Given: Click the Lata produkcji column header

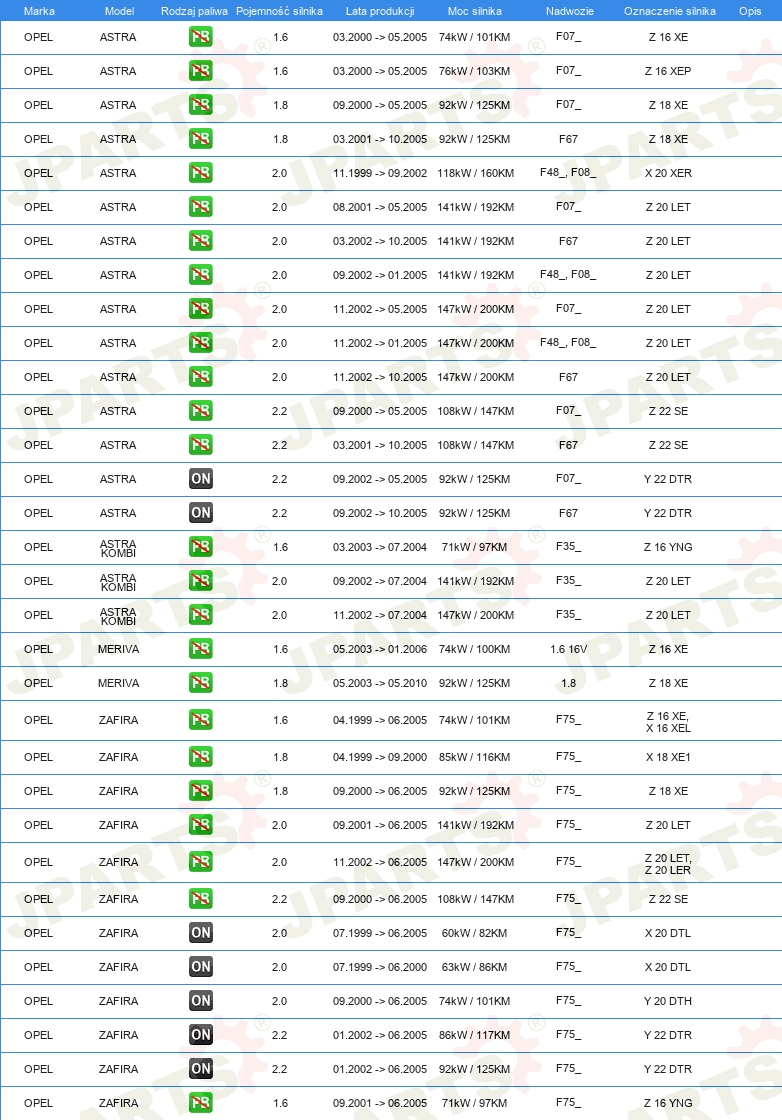Looking at the screenshot, I should point(380,11).
